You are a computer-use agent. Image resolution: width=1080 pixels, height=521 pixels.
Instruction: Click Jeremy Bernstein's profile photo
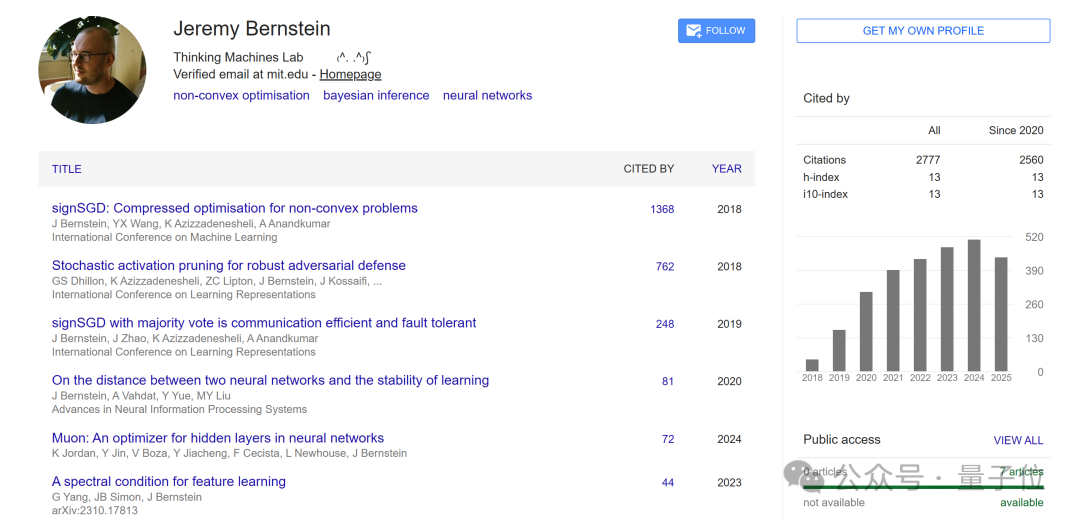pyautogui.click(x=92, y=70)
